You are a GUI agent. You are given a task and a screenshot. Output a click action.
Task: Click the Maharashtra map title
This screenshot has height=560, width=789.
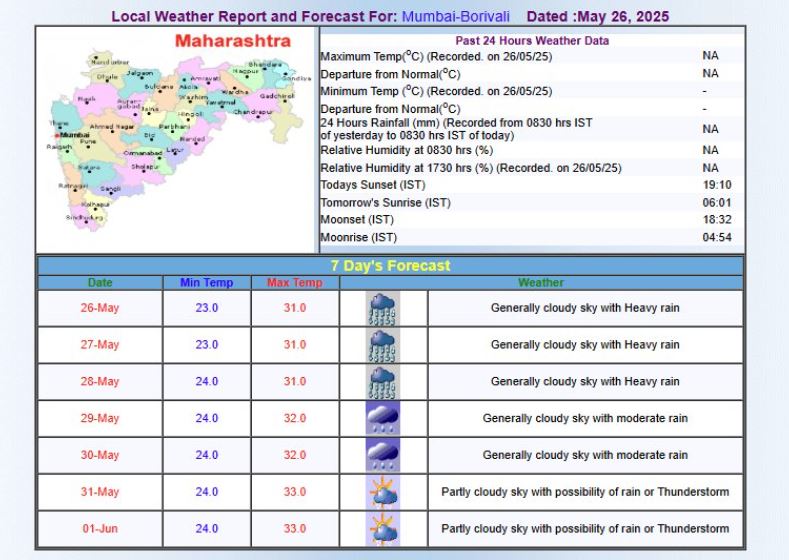(x=233, y=41)
